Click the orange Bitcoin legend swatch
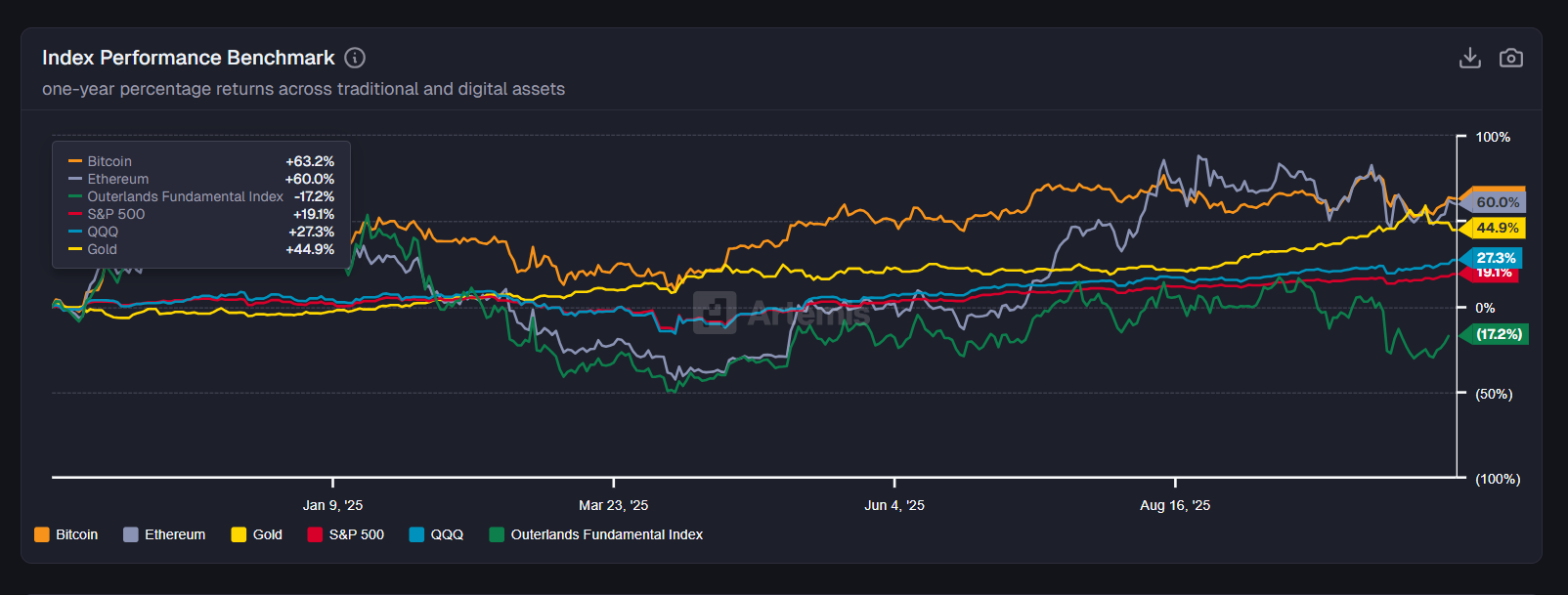Screen dimensions: 1568x595 (x=42, y=534)
